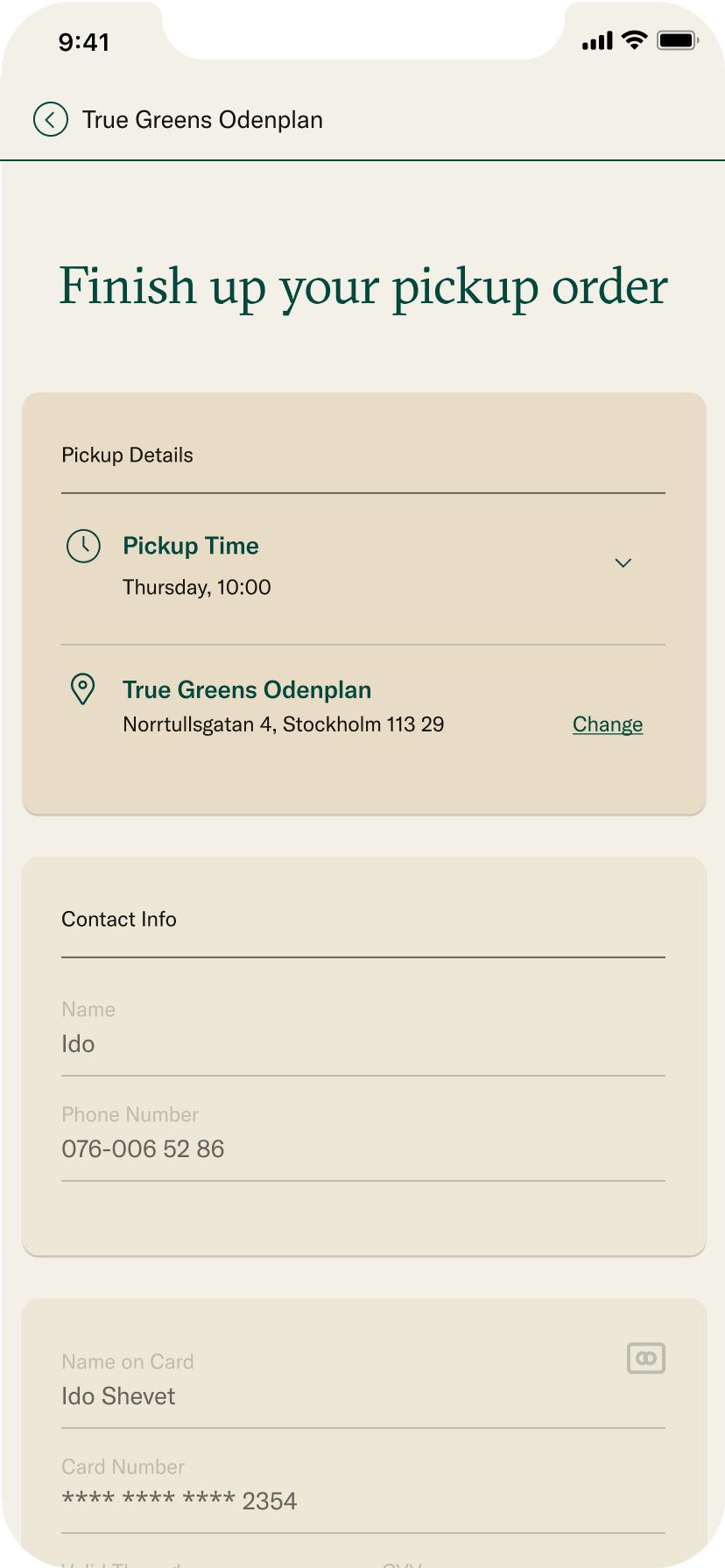Image resolution: width=725 pixels, height=1568 pixels.
Task: Click the True Greens Odenplan header title
Action: click(x=202, y=120)
